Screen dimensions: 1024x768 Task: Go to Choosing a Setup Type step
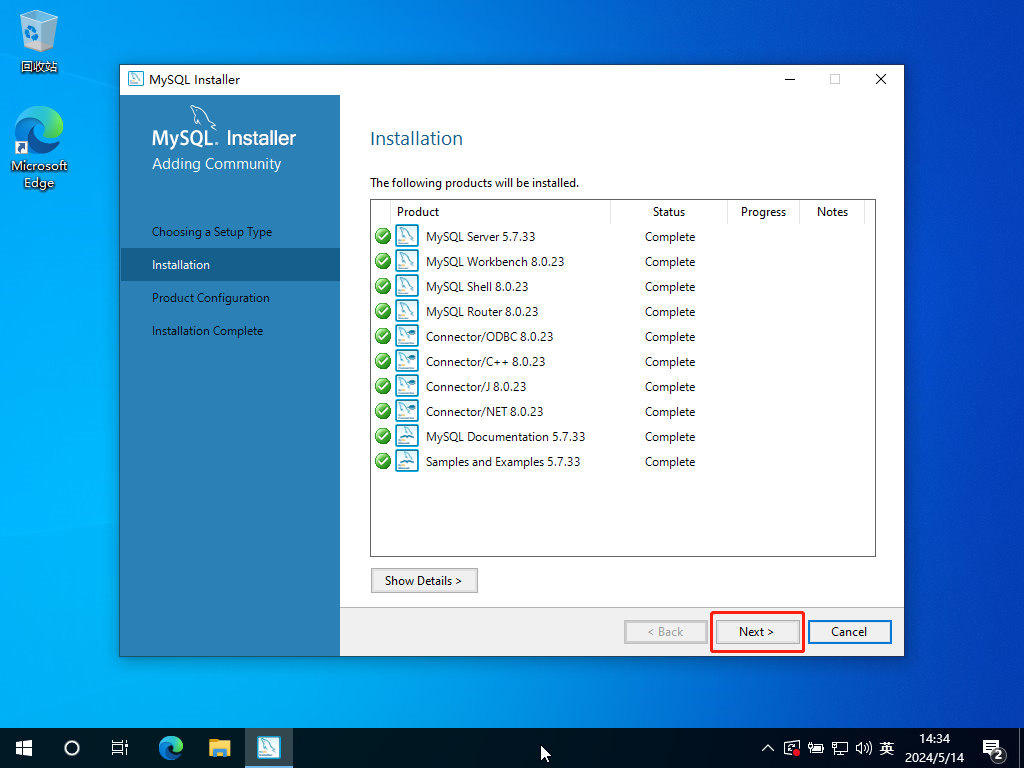tap(212, 232)
